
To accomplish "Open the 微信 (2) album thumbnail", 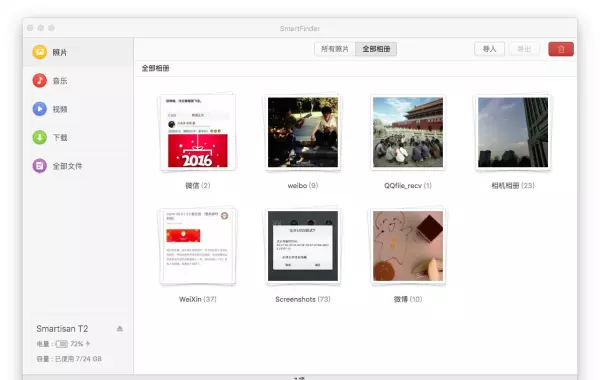I will (198, 132).
